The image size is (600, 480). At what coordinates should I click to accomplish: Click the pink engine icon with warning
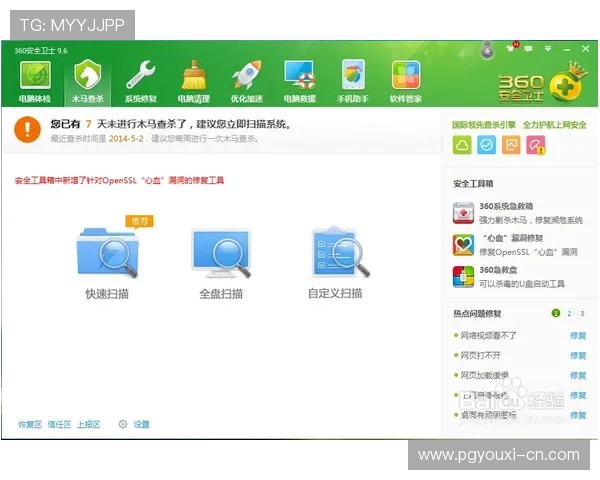point(536,145)
